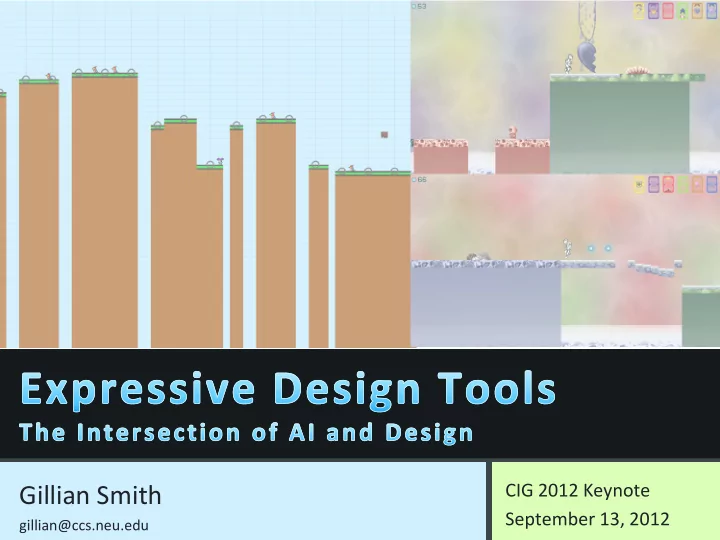Click the orange card in upper game screenshot
The width and height of the screenshot is (720, 540).
pos(698,11)
